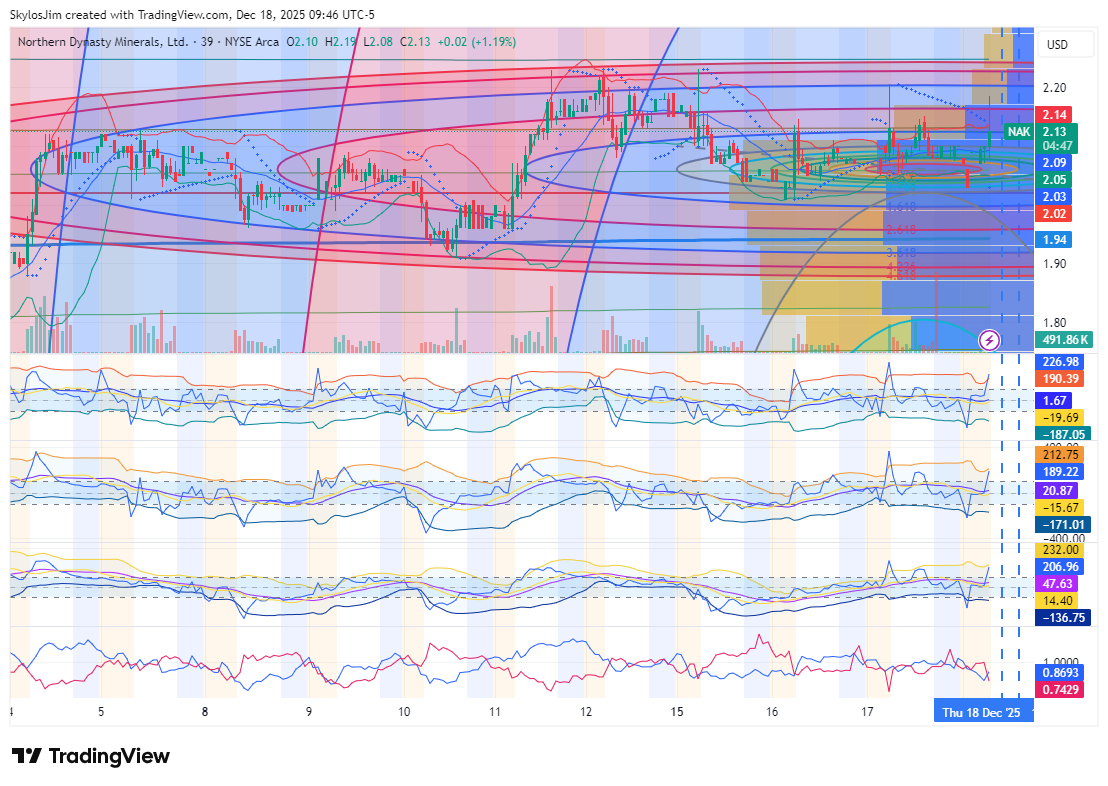Click the Northern Dynasty Minerals symbol title

click(x=104, y=42)
